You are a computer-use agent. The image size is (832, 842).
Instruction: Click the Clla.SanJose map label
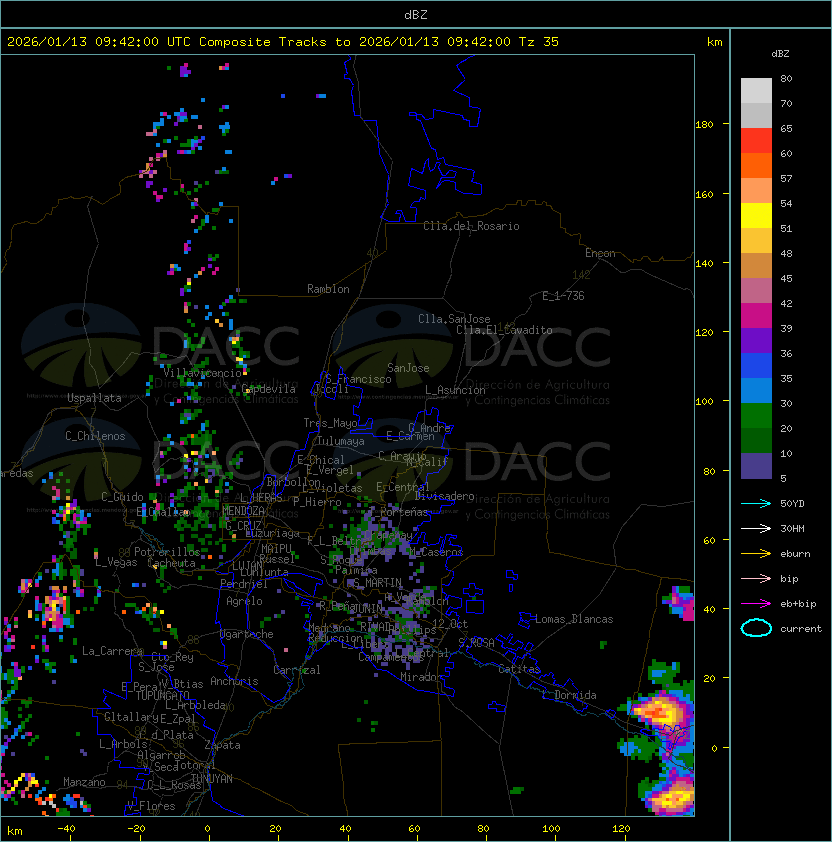[x=454, y=319]
